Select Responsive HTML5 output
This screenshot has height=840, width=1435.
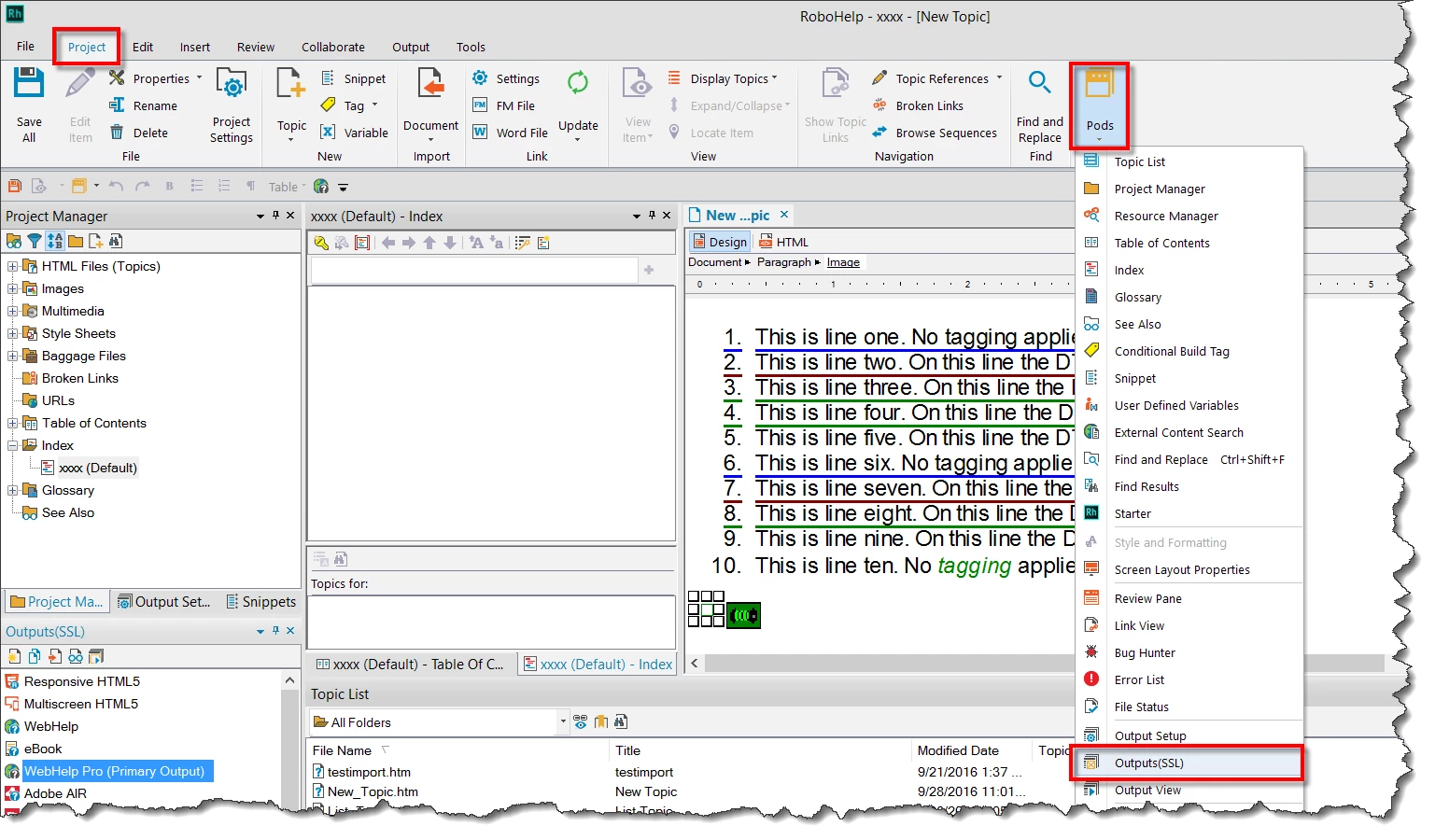click(x=82, y=681)
